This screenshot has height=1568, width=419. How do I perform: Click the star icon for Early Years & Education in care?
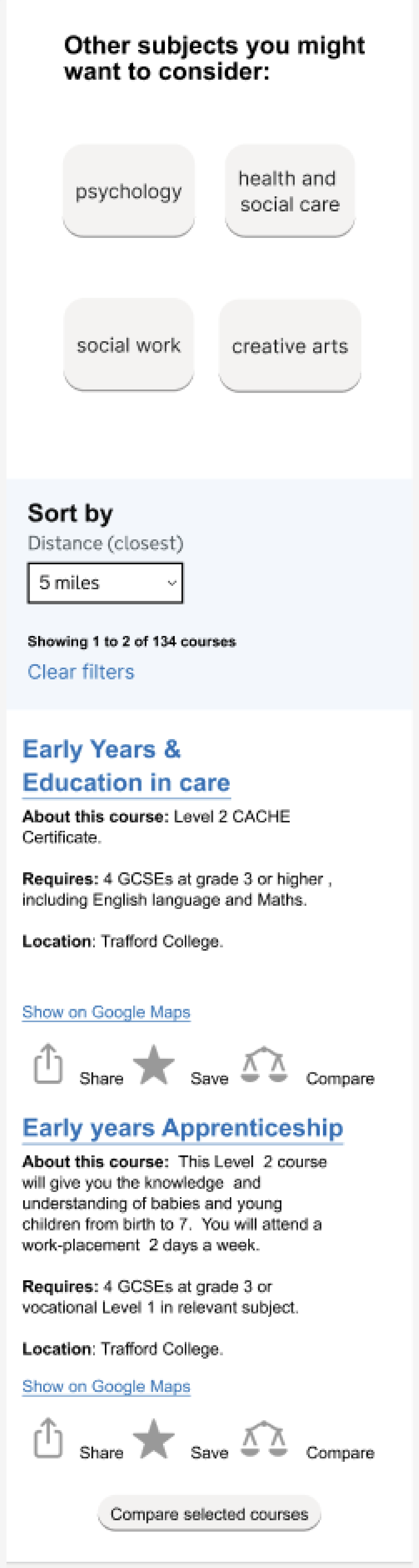pyautogui.click(x=154, y=1065)
